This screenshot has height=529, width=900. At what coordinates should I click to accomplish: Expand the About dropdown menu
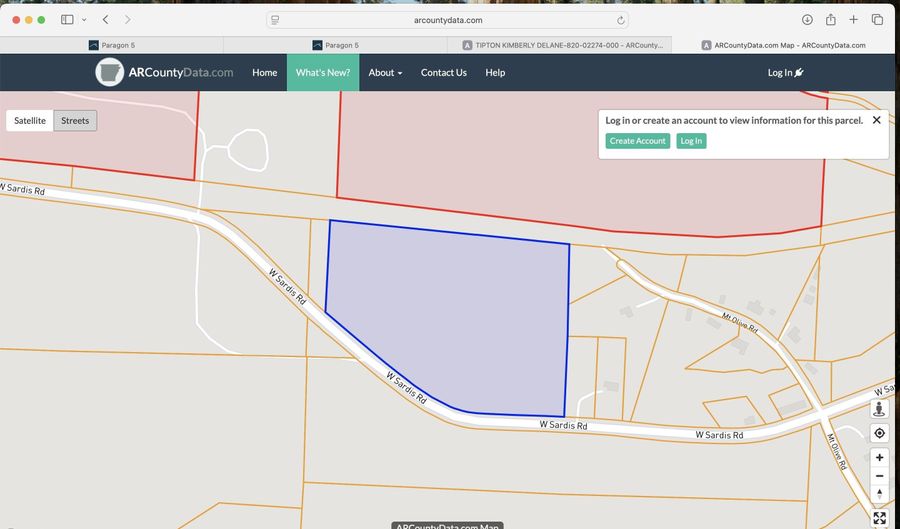[385, 72]
